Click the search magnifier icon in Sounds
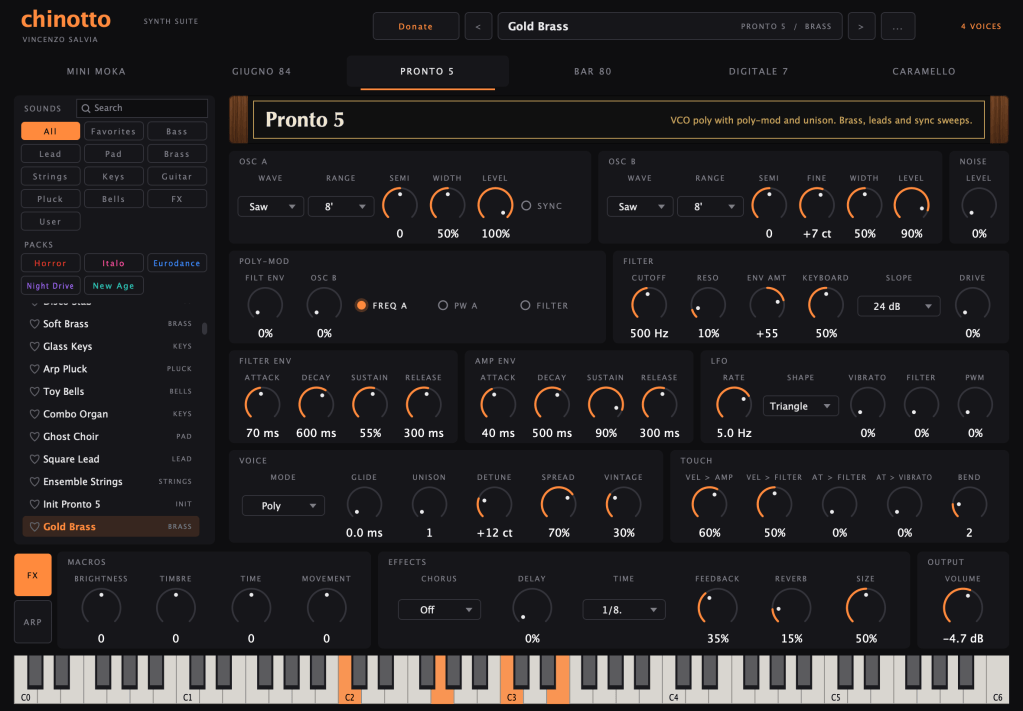The width and height of the screenshot is (1023, 711). coord(85,108)
